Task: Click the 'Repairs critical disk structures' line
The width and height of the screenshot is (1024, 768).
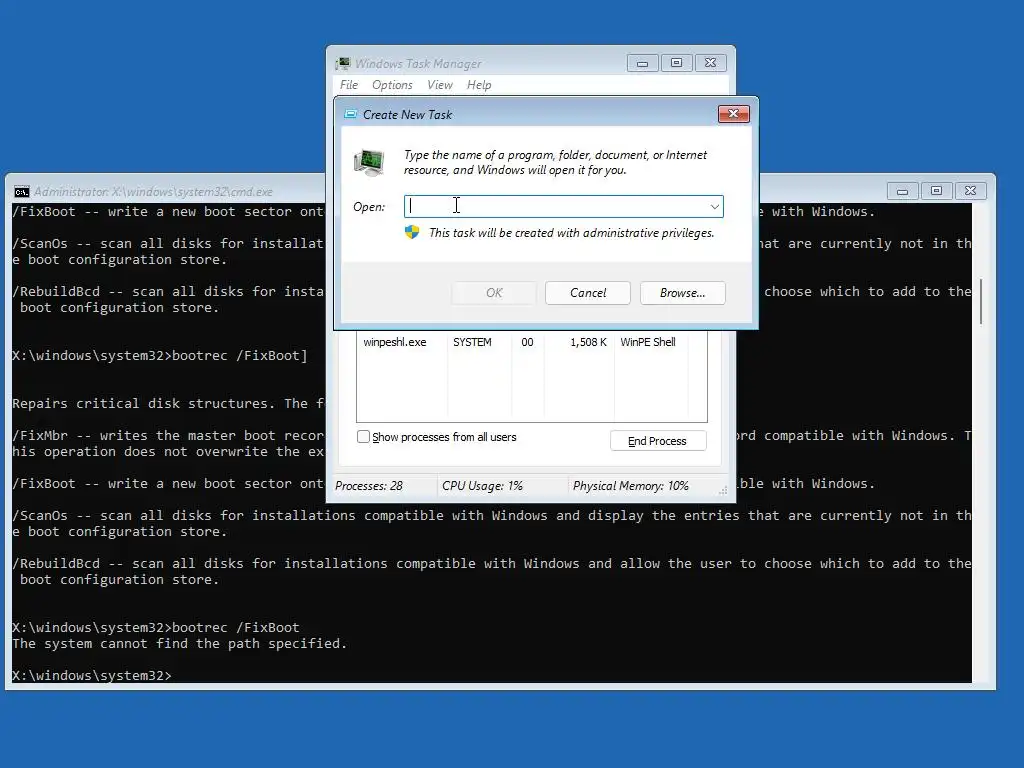Action: pyautogui.click(x=168, y=404)
